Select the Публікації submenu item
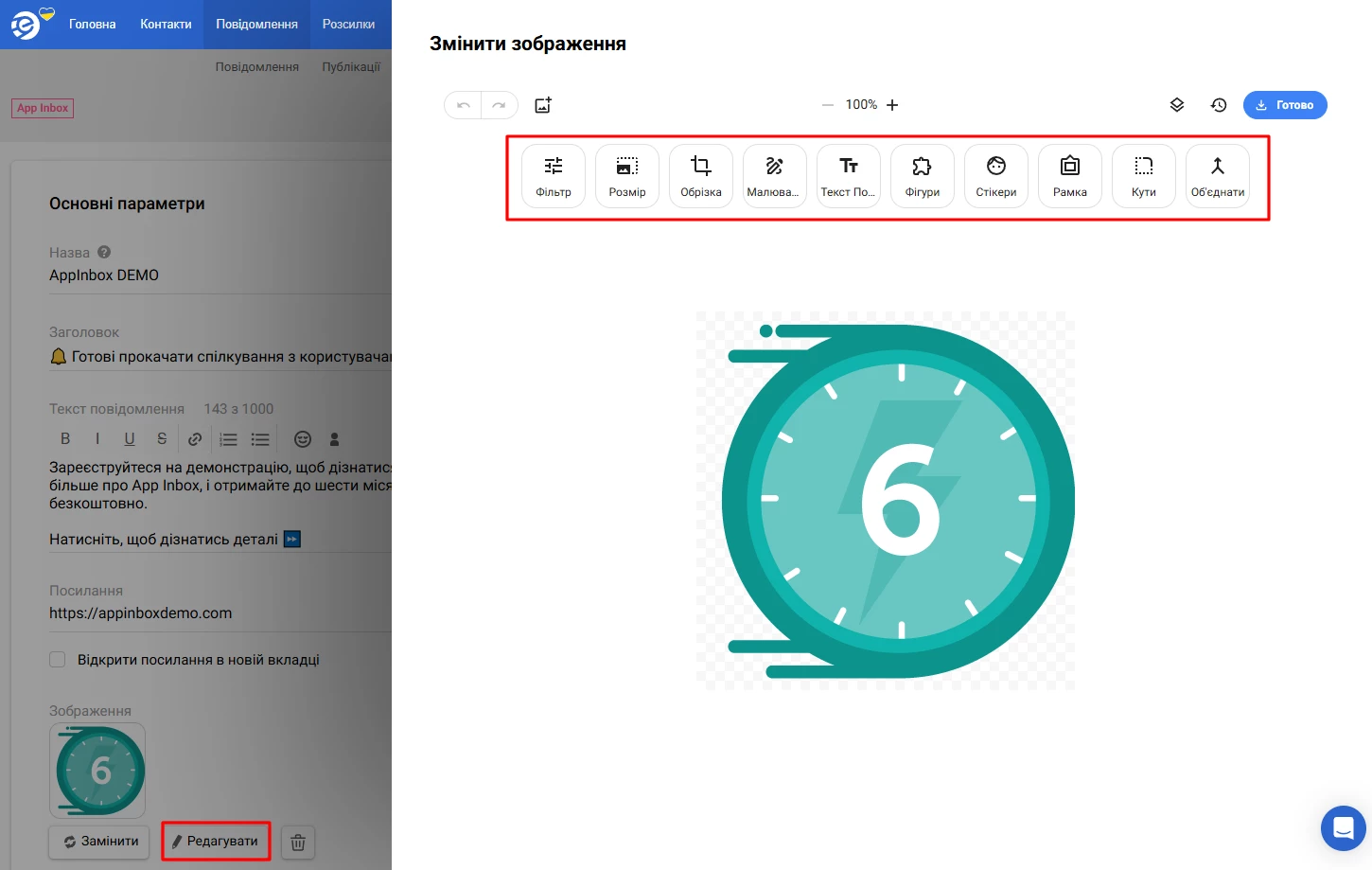 (x=351, y=67)
